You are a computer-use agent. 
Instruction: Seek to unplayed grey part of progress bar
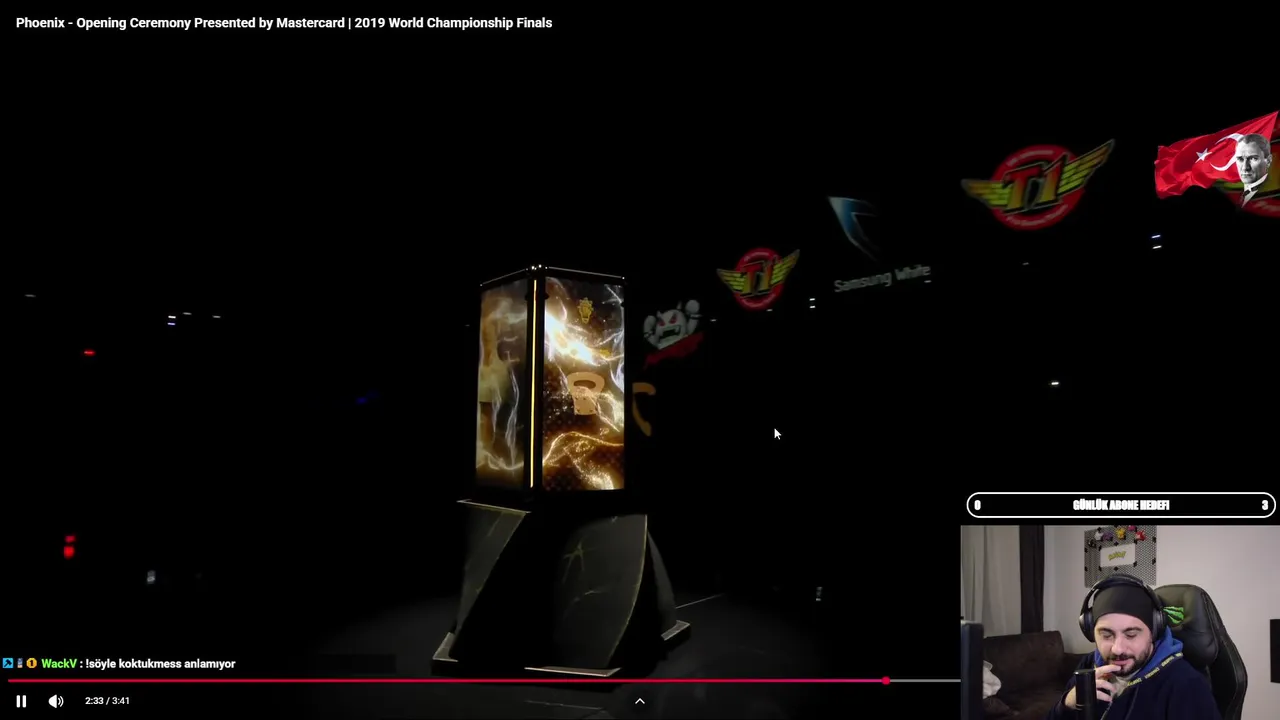pos(925,681)
